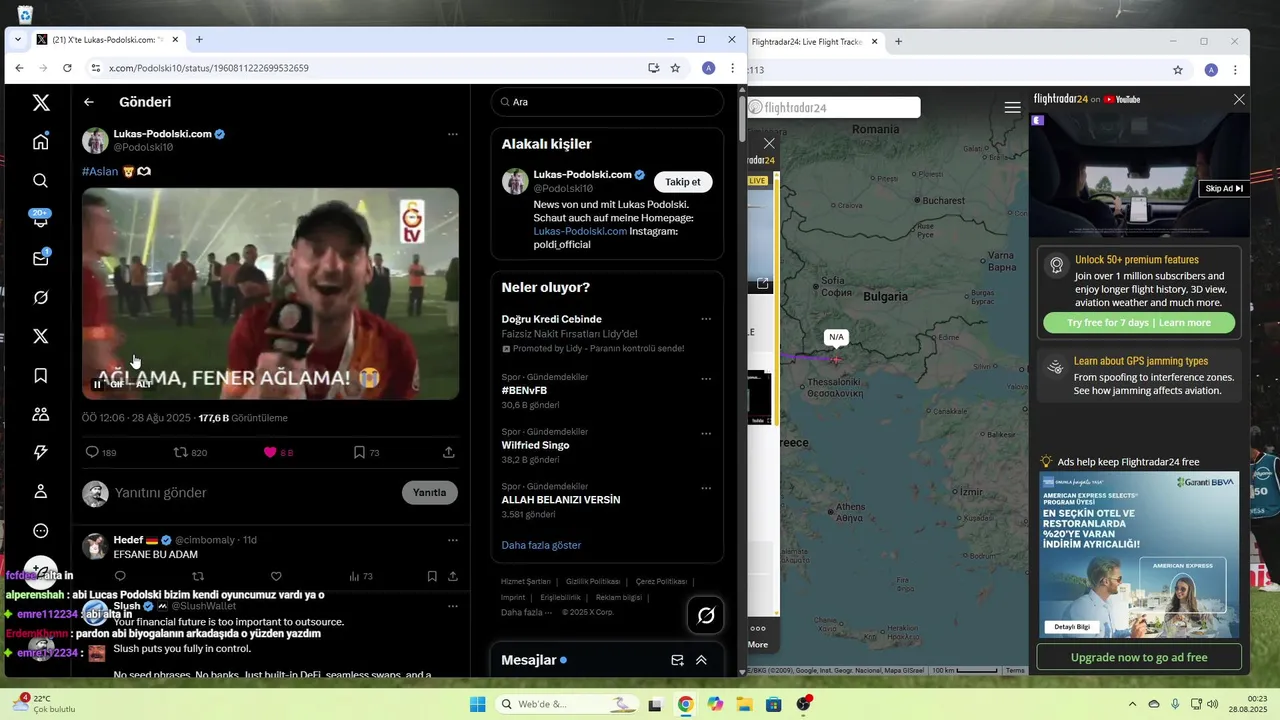1280x720 pixels.
Task: Reload the X page in Chrome
Action: click(x=67, y=68)
